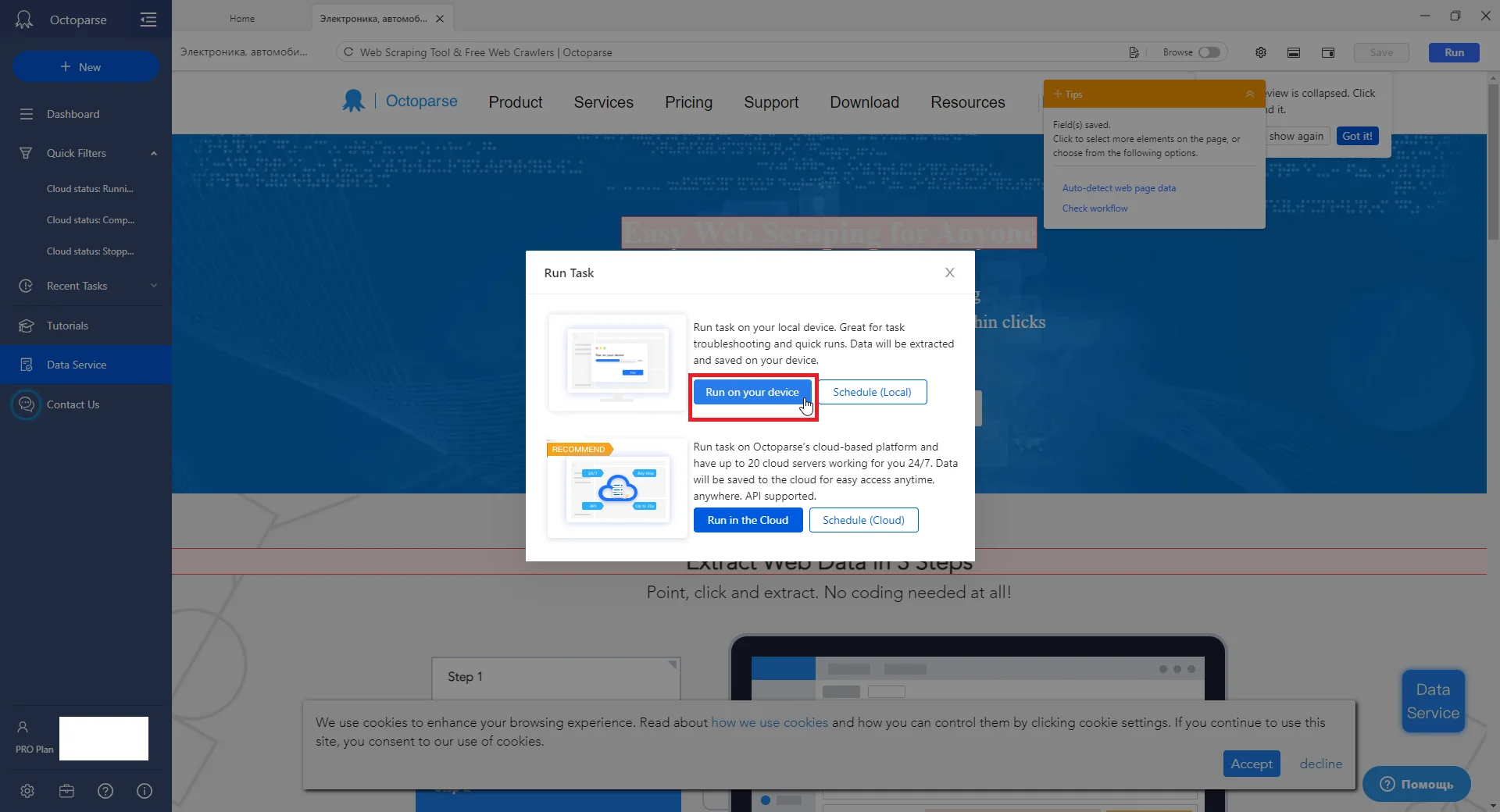
Task: Click the cloud run illustration thumbnail
Action: (x=617, y=489)
